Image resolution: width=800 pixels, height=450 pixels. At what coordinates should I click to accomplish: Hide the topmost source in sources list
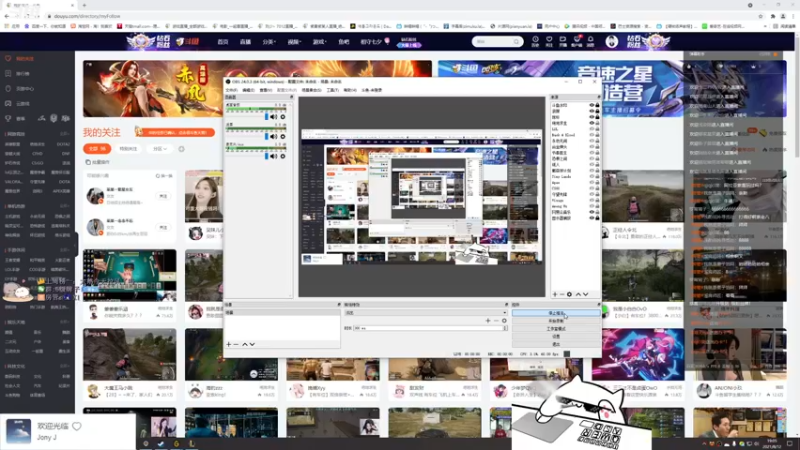[592, 105]
